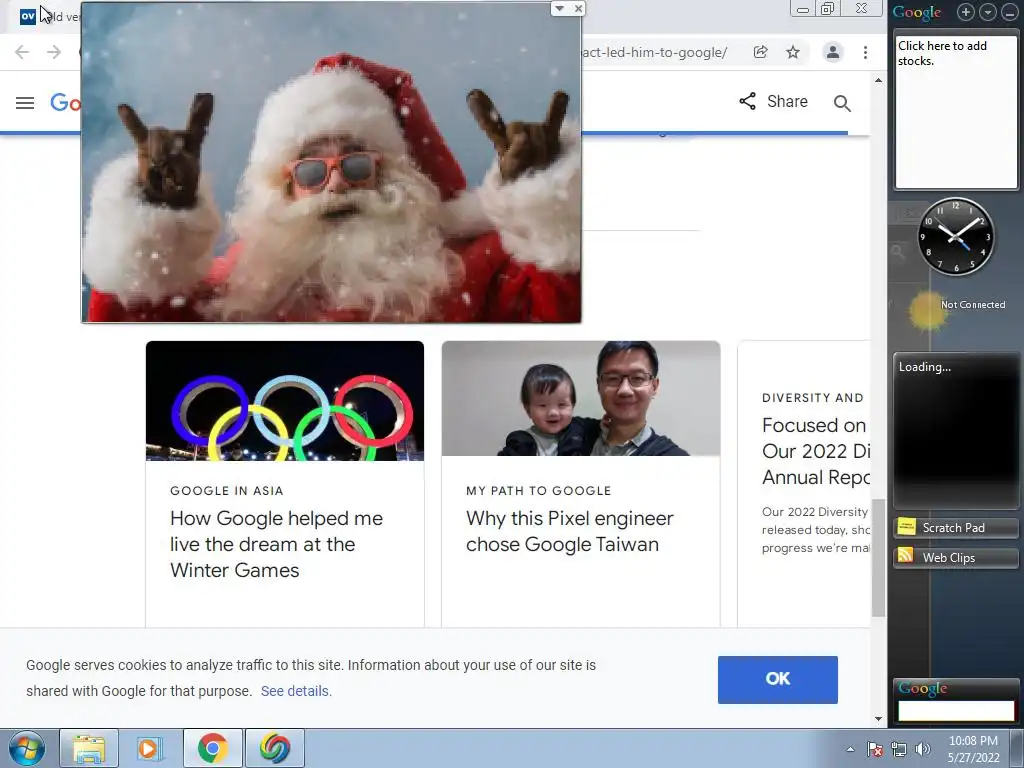Screen dimensions: 1024x768
Task: Open the 'See details' cookie link
Action: (296, 691)
